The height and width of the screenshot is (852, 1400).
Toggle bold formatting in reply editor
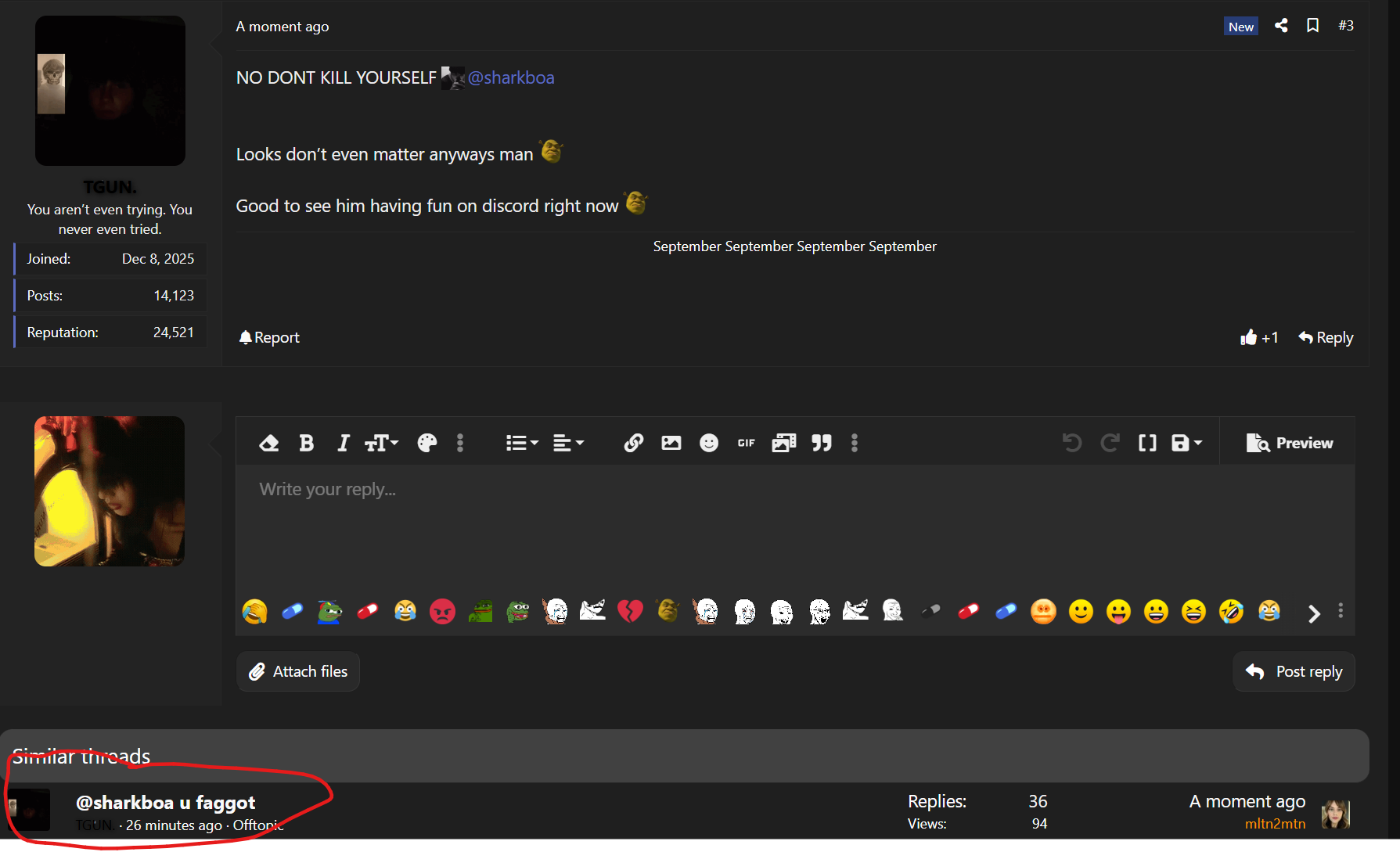[307, 443]
